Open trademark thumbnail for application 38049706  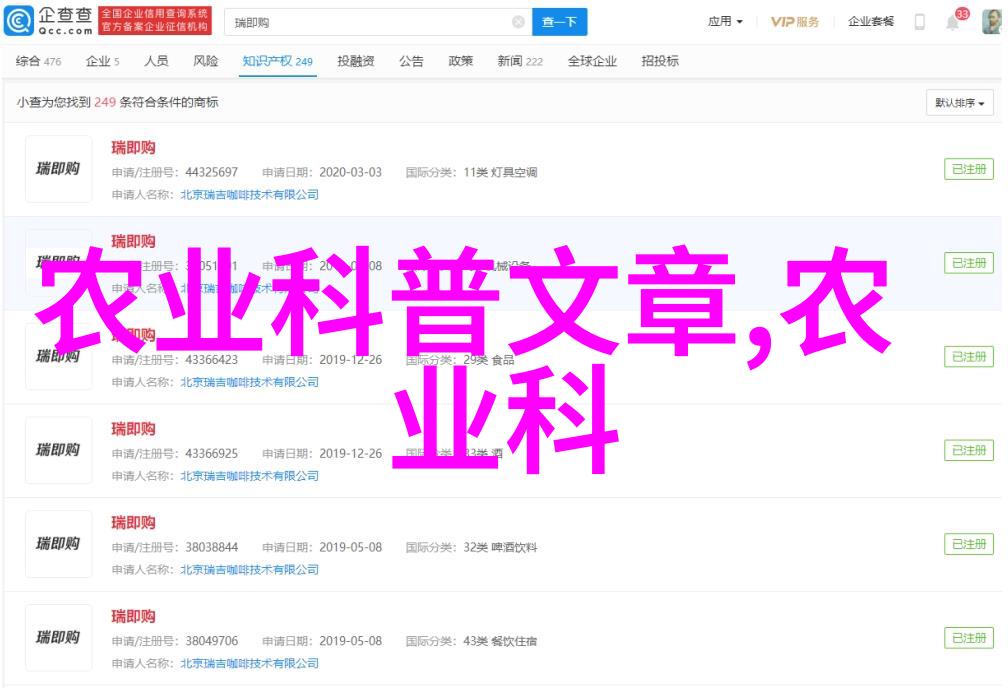(58, 638)
